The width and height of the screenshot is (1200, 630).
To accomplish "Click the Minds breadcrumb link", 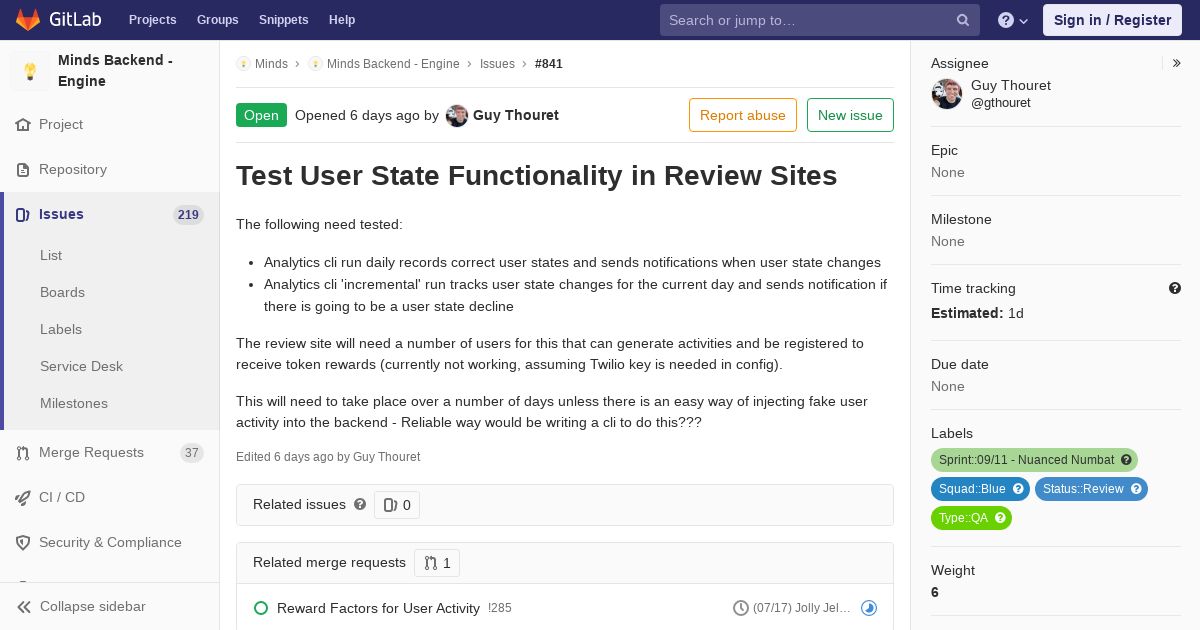I will pos(271,64).
